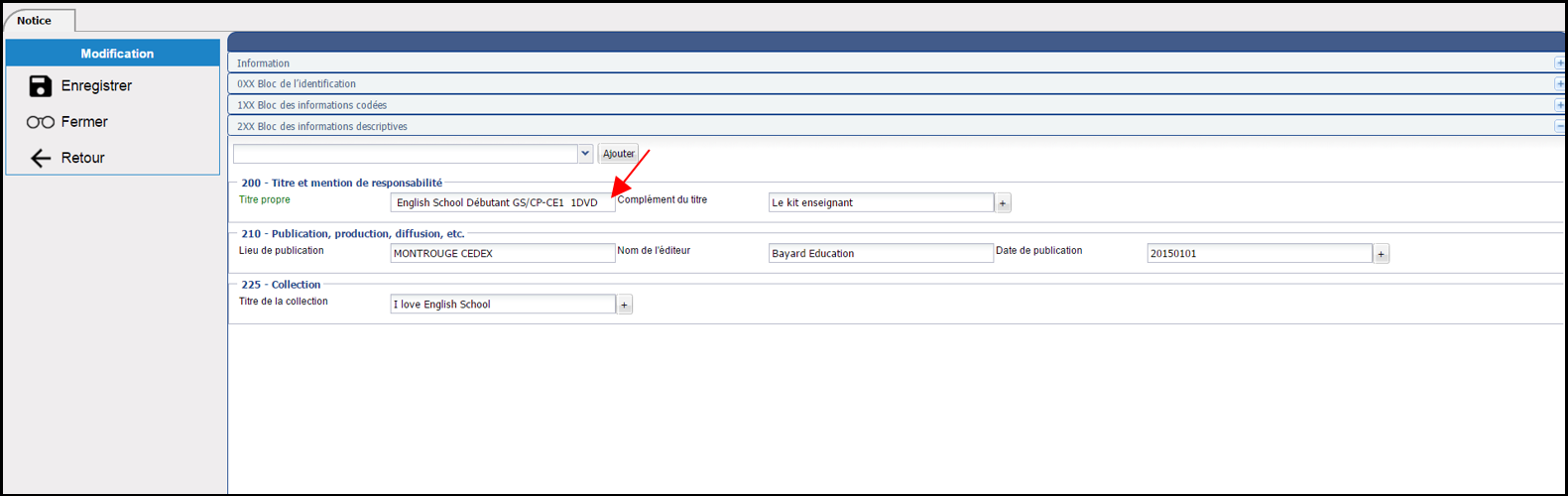The image size is (1568, 496).
Task: Click the '200 - Titre et mention de responsabilité' heading
Action: [342, 183]
